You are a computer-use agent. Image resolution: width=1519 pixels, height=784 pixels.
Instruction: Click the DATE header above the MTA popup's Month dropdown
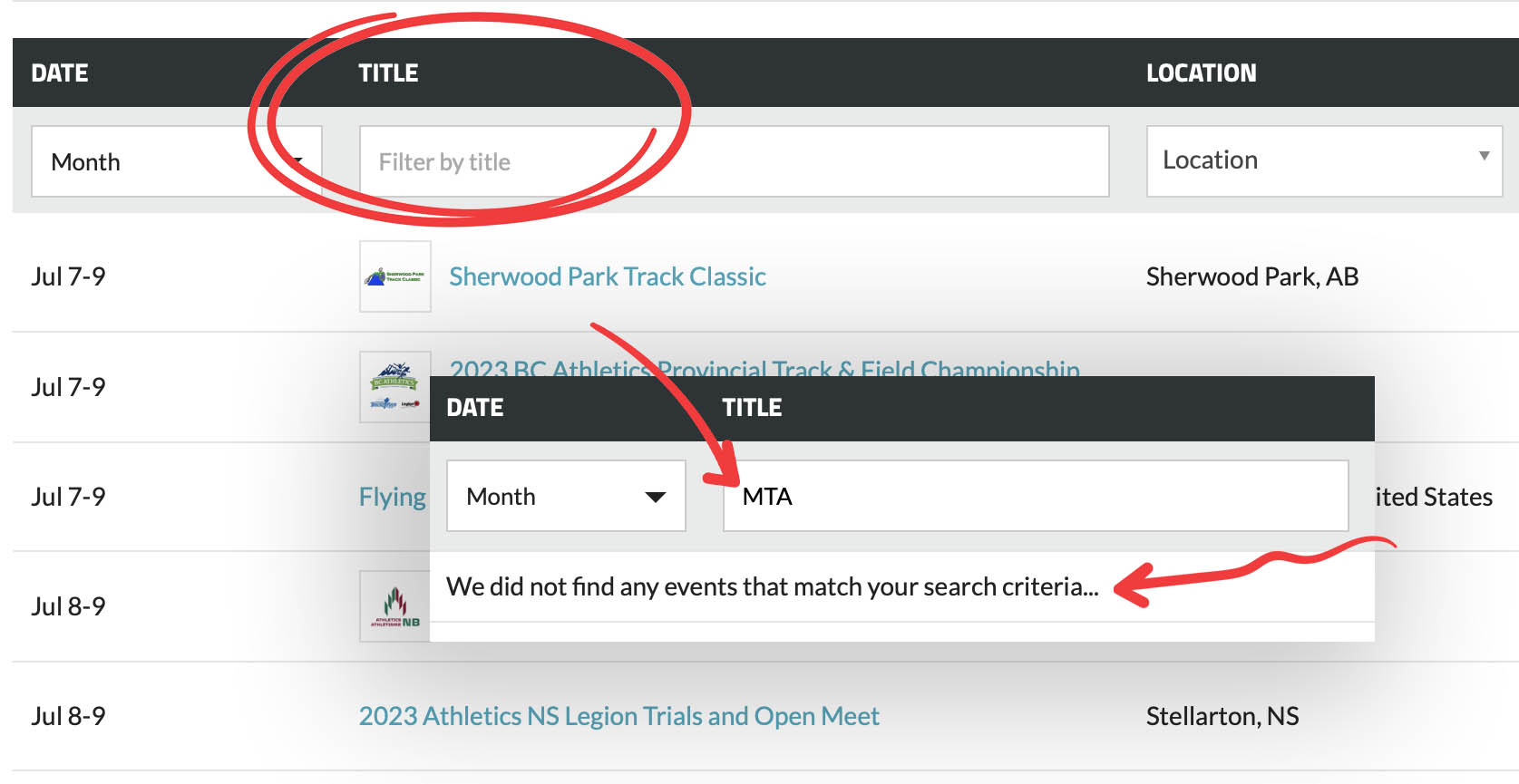(x=474, y=408)
